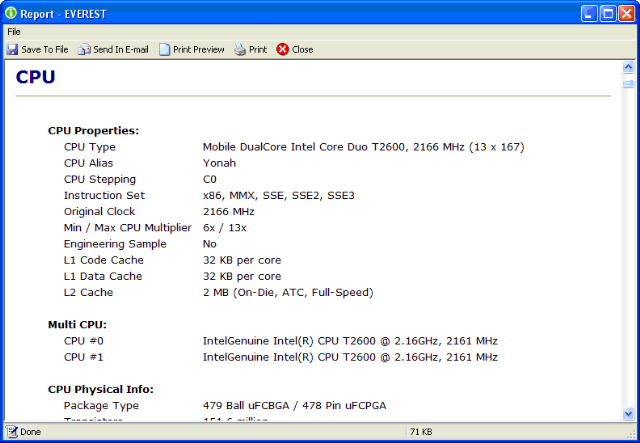Click the 6x / 13x value
The width and height of the screenshot is (640, 443).
225,228
